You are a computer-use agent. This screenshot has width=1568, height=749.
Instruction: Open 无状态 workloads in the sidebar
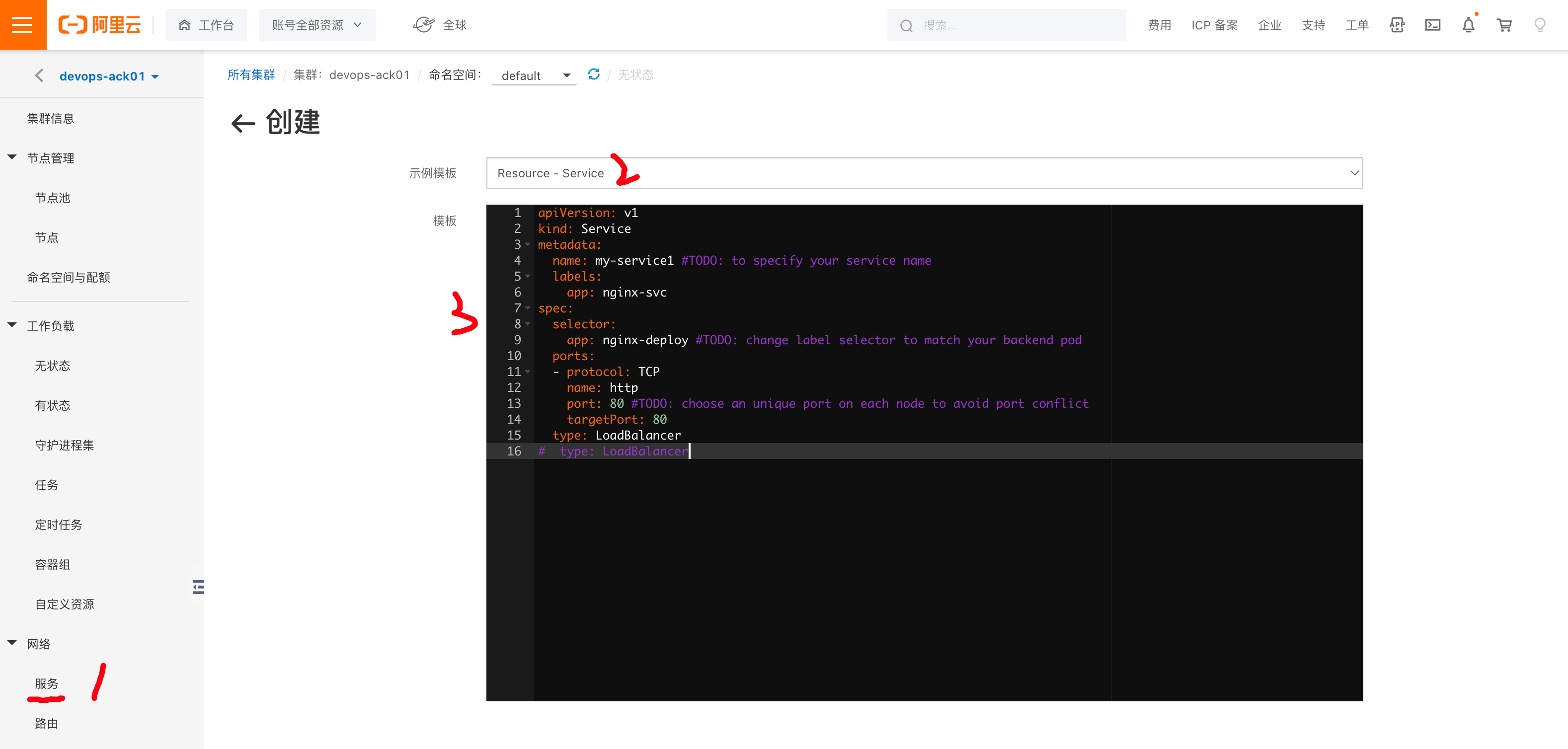coord(52,366)
